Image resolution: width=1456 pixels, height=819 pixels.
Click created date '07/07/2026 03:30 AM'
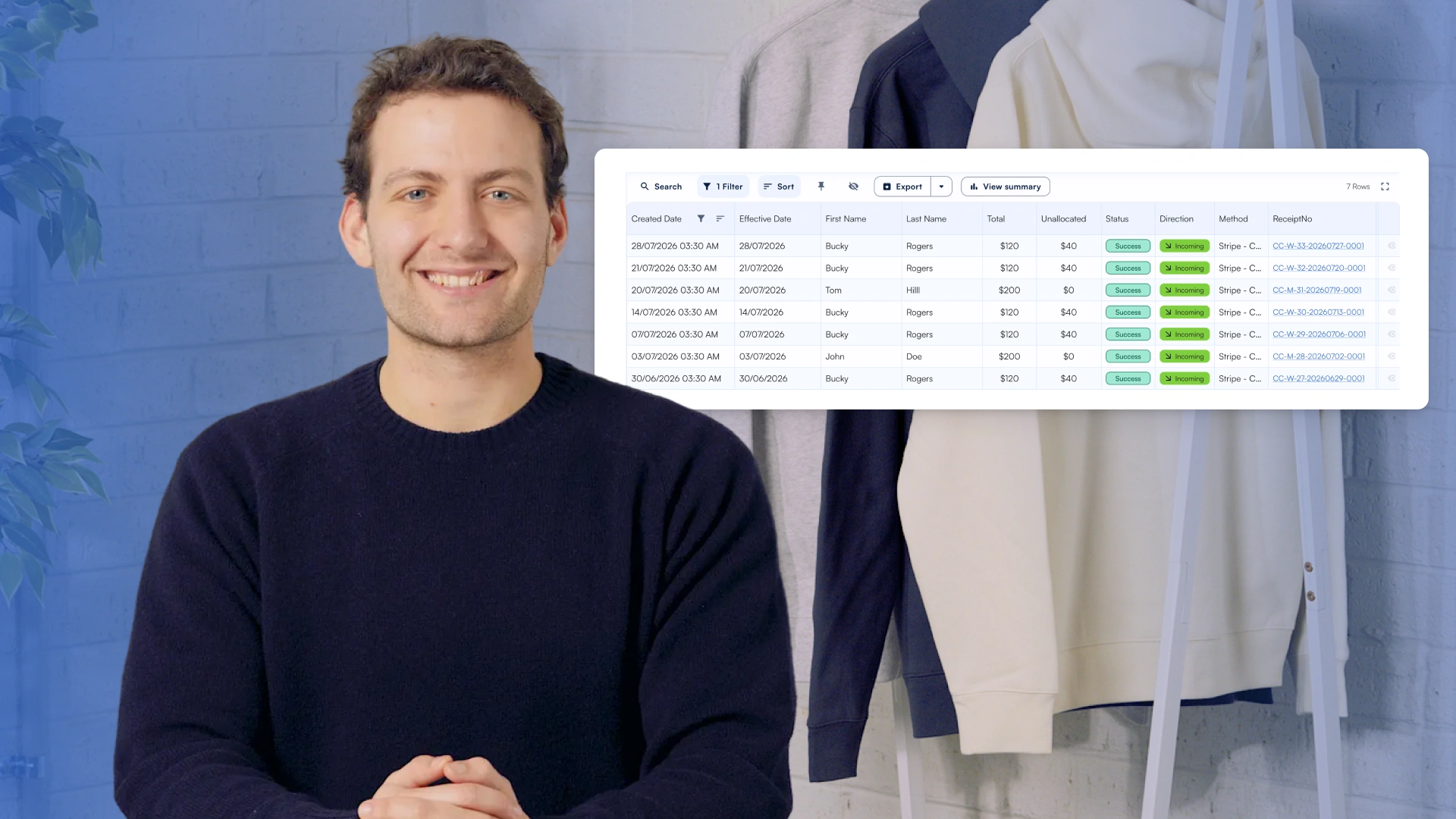[675, 334]
